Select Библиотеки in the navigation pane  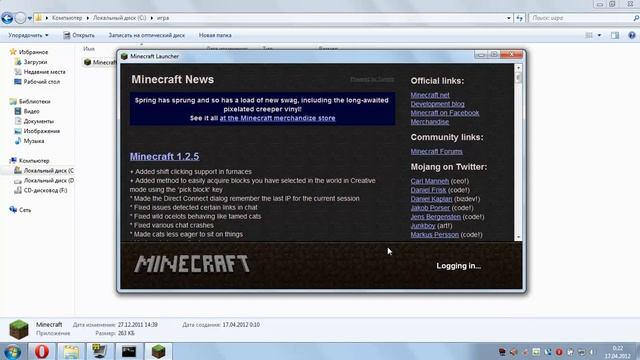(30, 101)
